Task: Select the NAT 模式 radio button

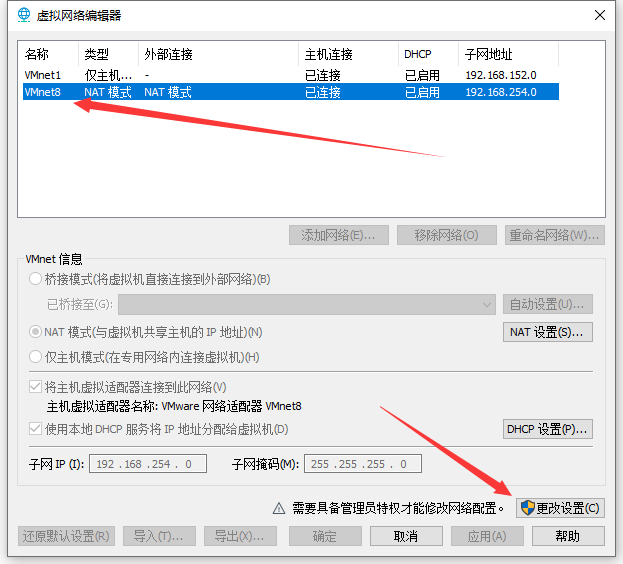Action: [35, 332]
